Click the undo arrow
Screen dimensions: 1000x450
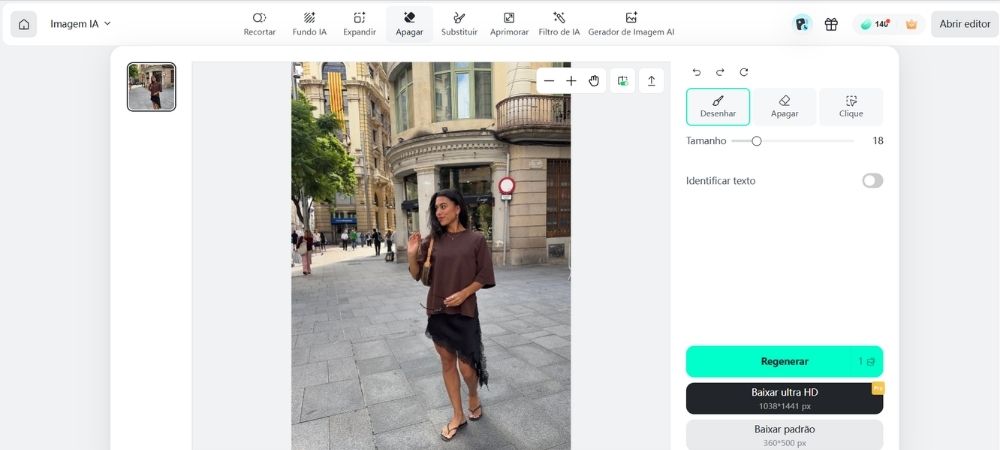click(x=696, y=72)
